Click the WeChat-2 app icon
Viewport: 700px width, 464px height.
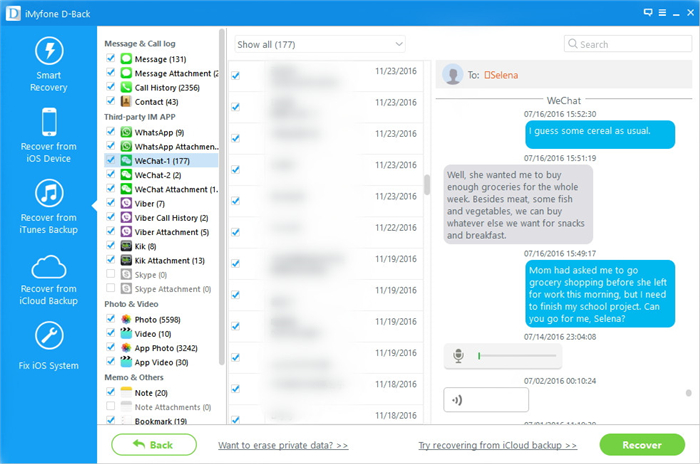(126, 175)
